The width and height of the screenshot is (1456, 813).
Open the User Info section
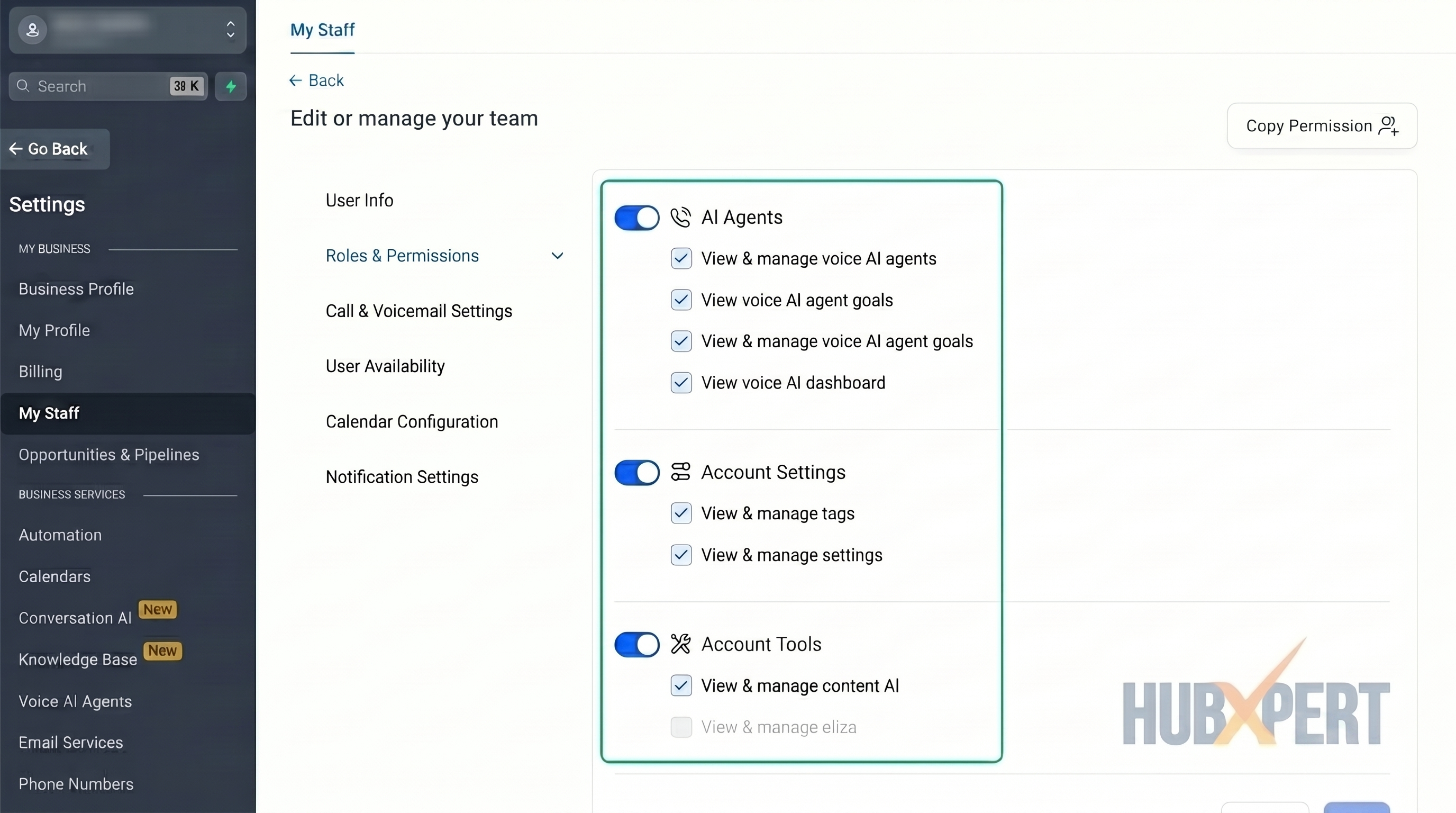coord(359,200)
